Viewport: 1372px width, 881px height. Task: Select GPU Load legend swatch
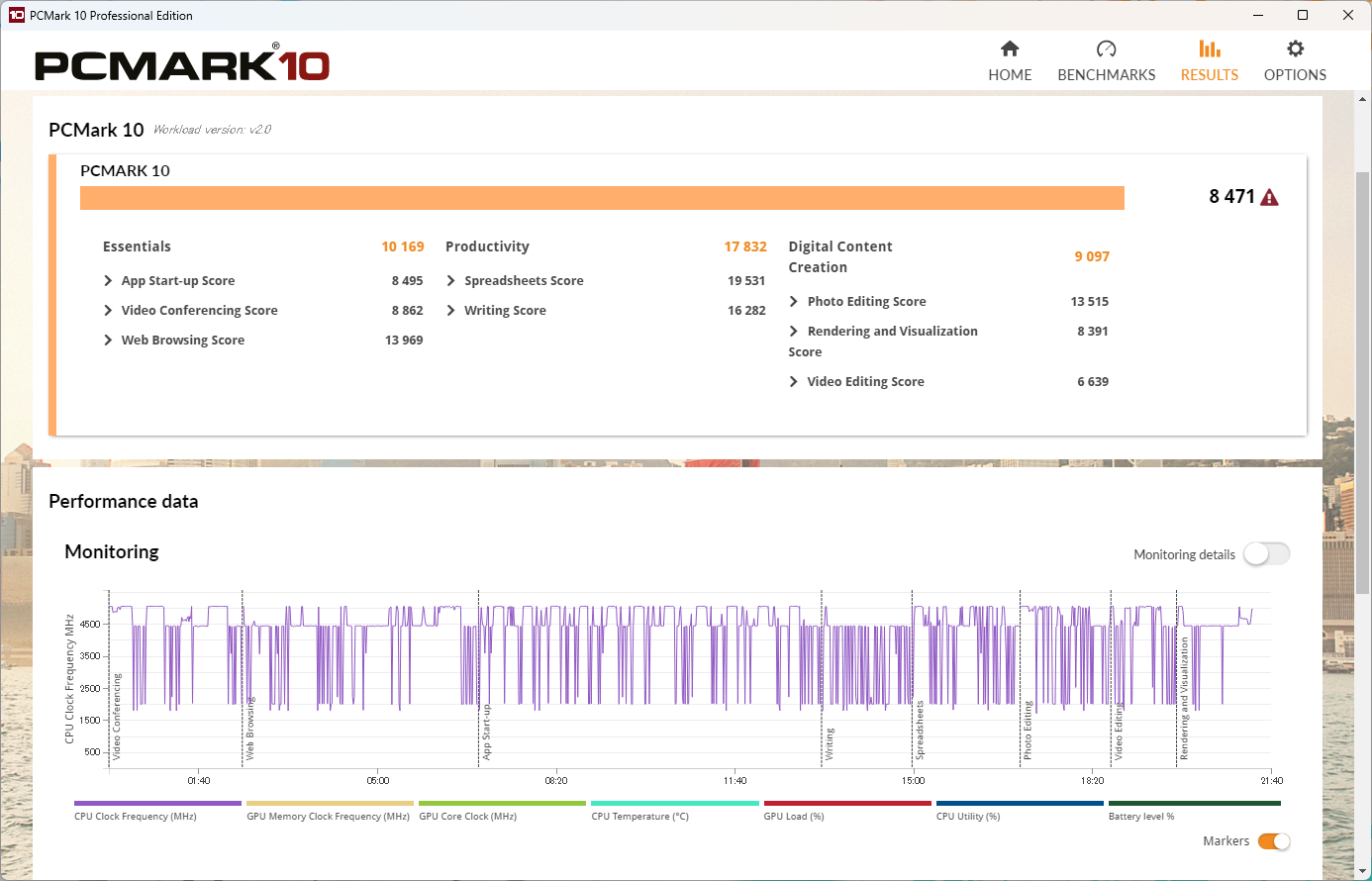click(847, 804)
